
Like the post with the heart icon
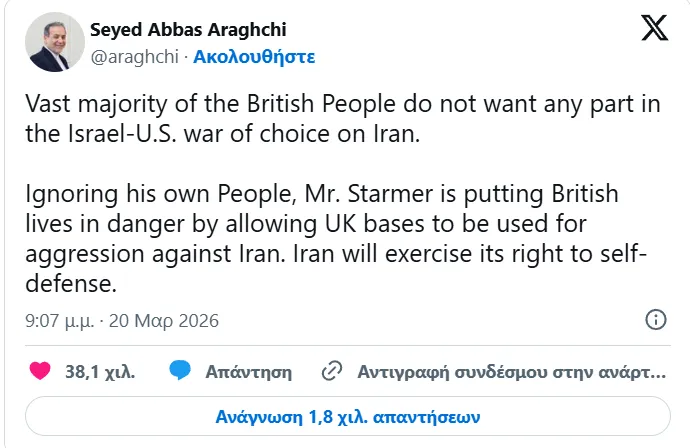coord(40,372)
